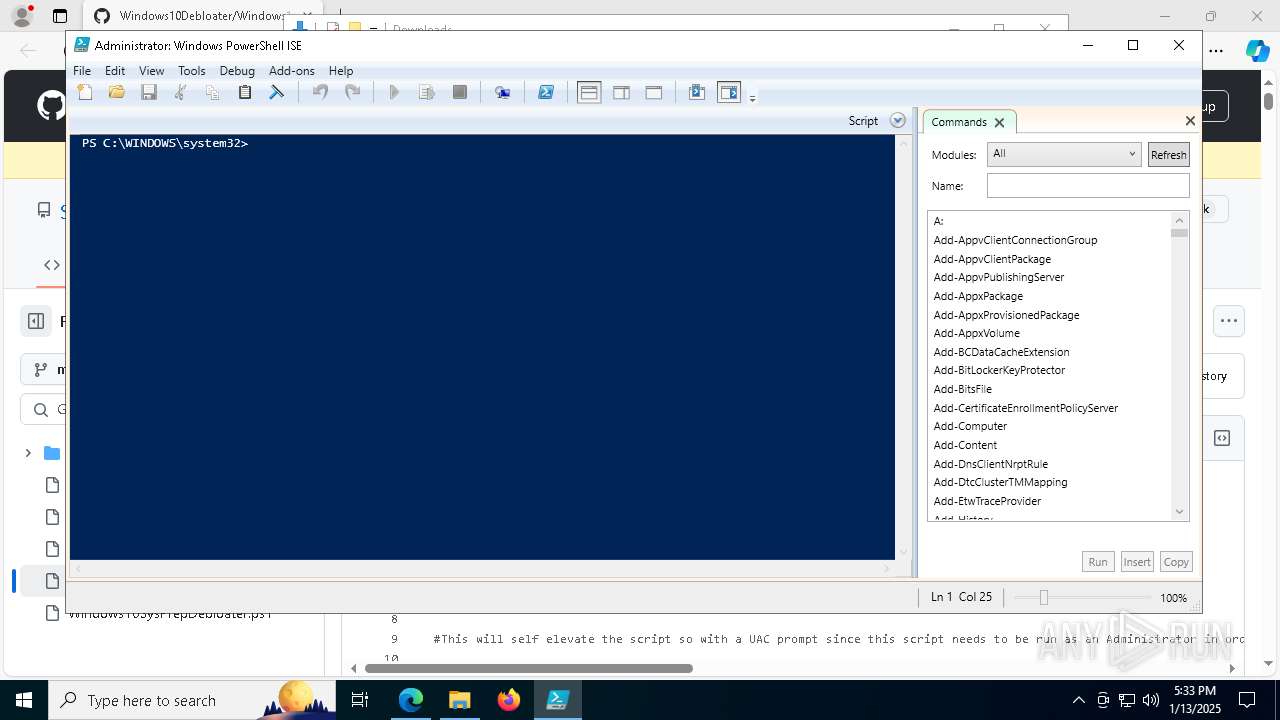Click the Show Command Window icon
The width and height of the screenshot is (1280, 720).
pos(697,92)
